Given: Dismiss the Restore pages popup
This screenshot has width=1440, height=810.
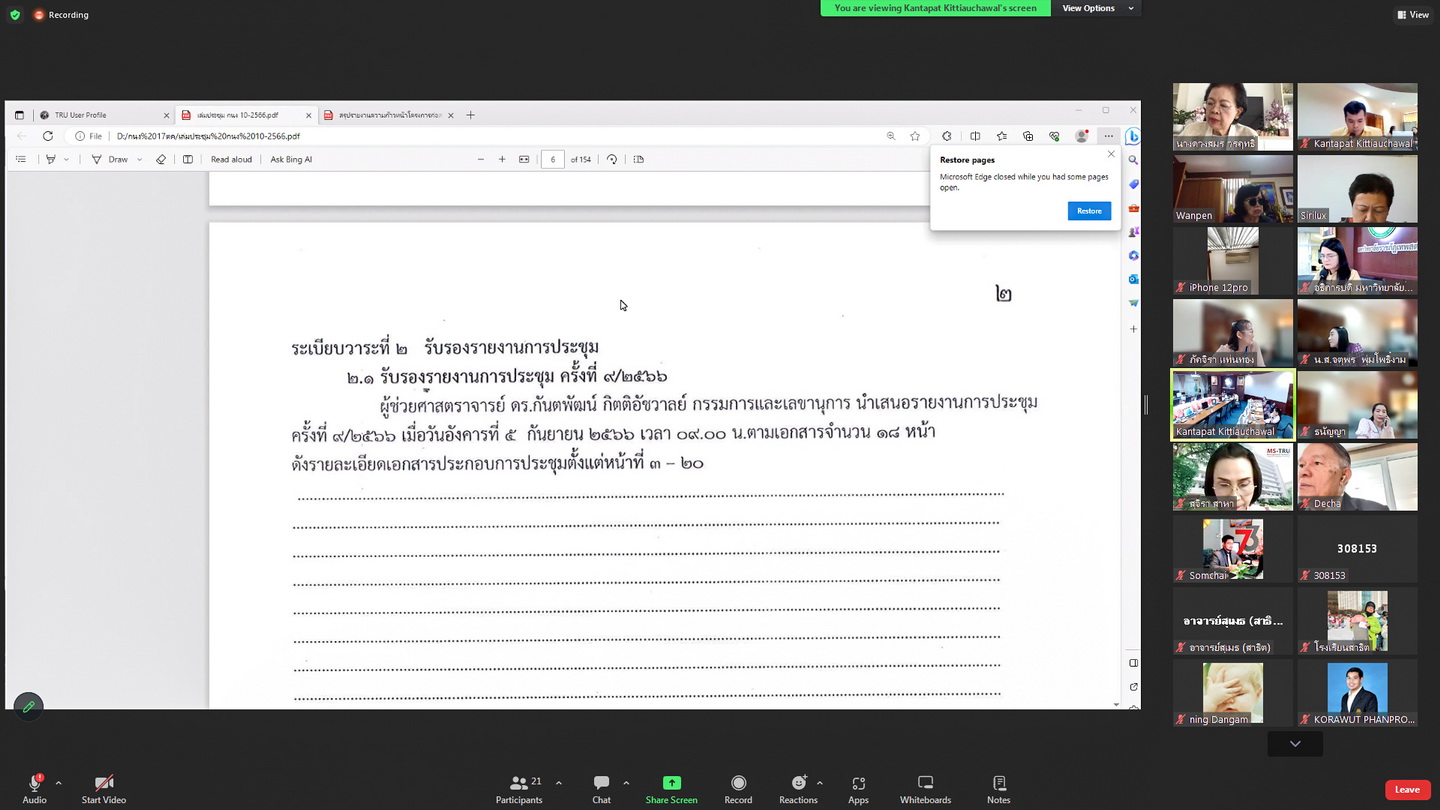Looking at the screenshot, I should point(1111,154).
